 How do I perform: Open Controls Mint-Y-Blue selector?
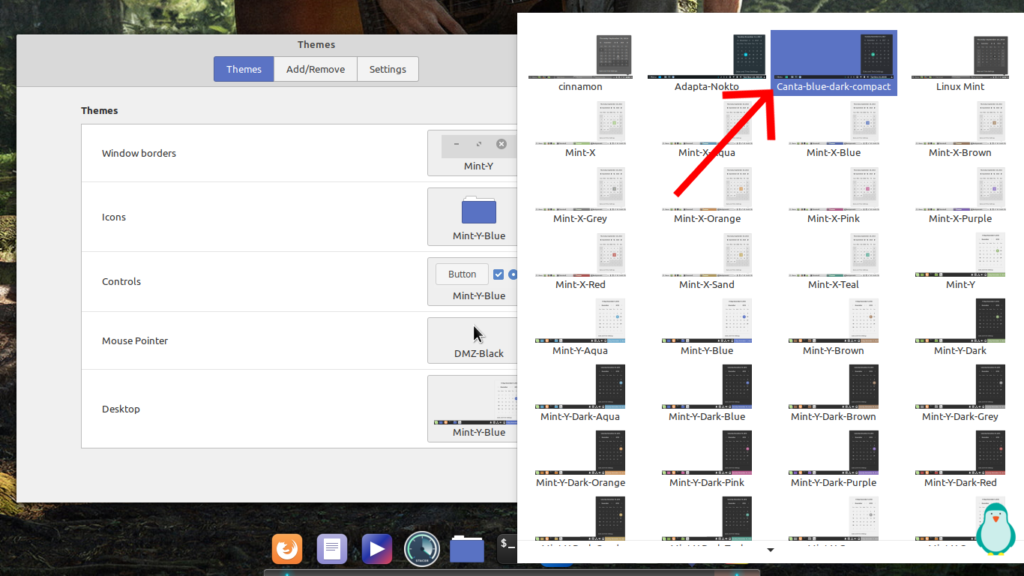click(472, 281)
